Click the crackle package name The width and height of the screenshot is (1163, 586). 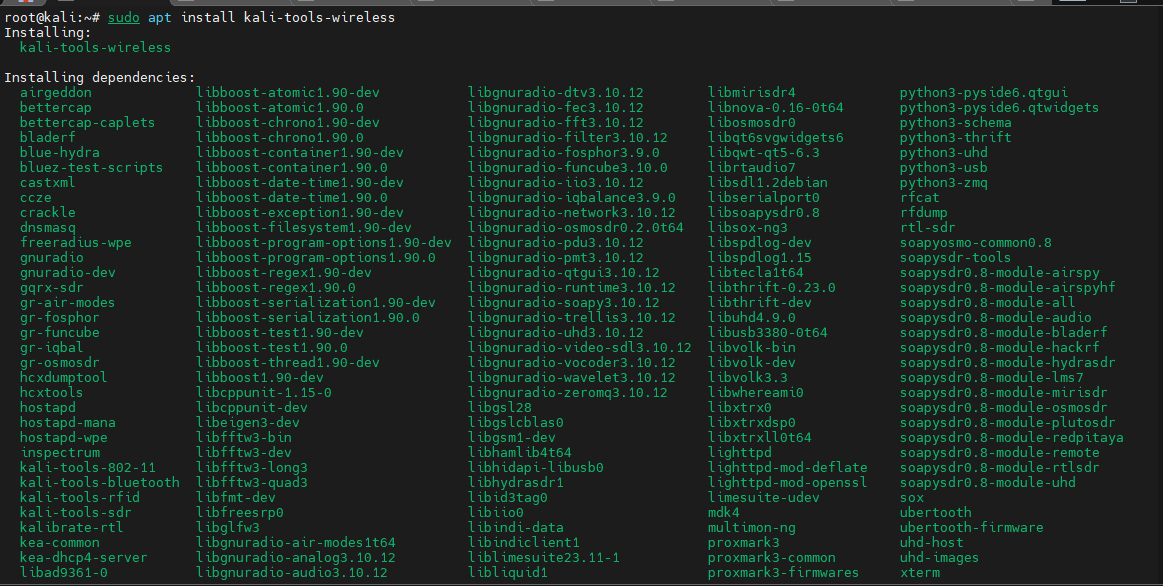[x=47, y=212]
